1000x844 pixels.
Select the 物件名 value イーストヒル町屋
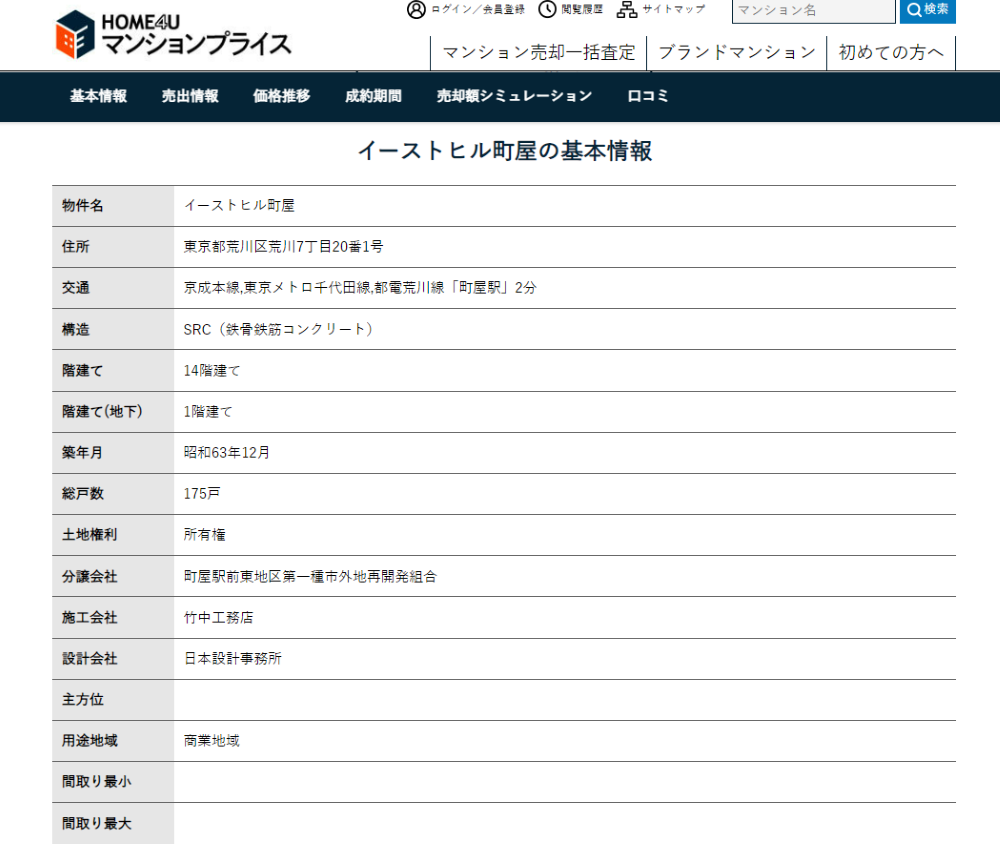tap(239, 205)
